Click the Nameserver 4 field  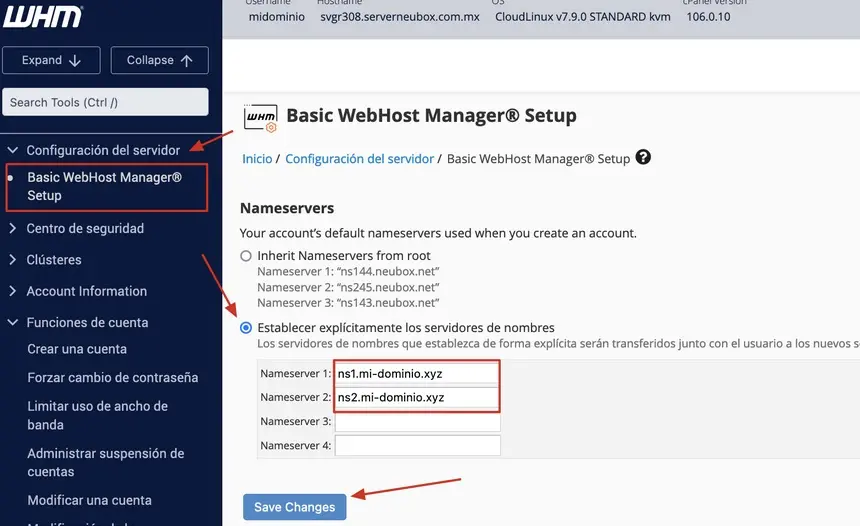(x=417, y=445)
